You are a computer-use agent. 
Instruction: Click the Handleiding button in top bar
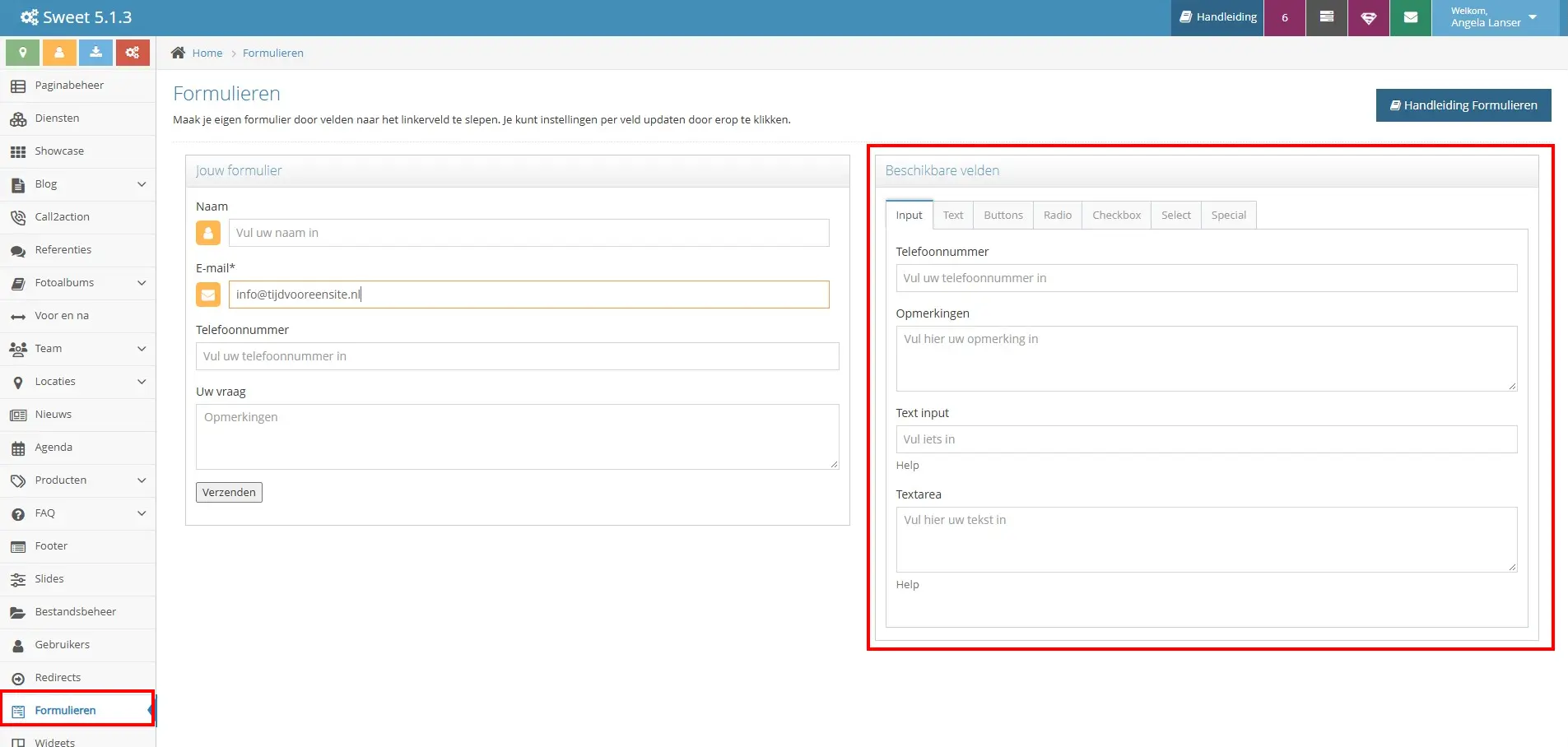1217,17
